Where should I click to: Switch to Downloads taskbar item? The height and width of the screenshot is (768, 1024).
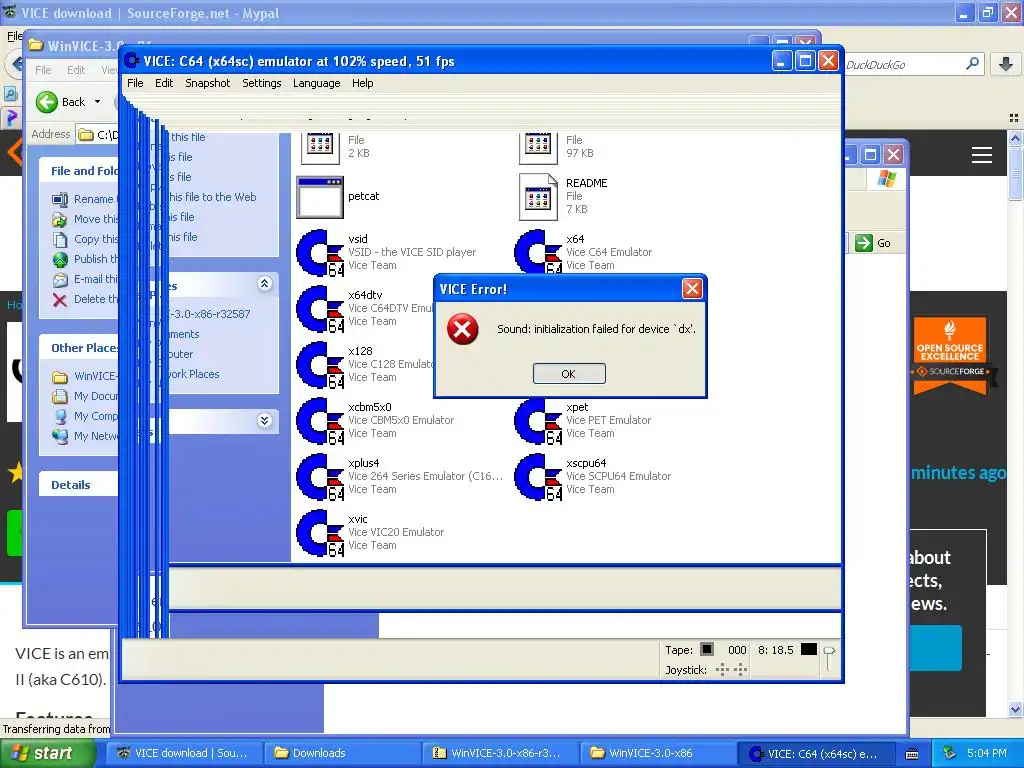pos(342,753)
